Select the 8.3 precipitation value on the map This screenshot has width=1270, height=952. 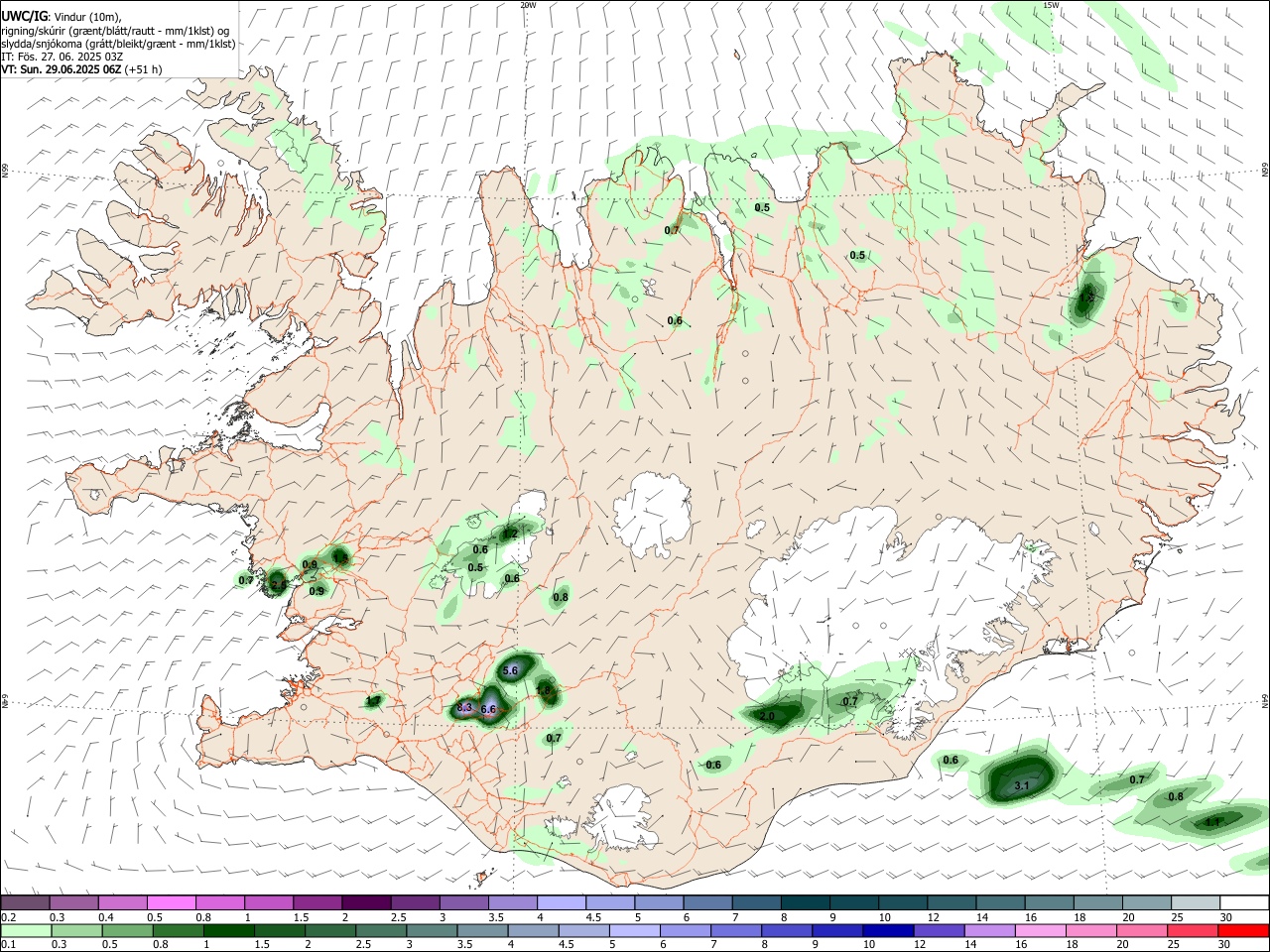464,707
